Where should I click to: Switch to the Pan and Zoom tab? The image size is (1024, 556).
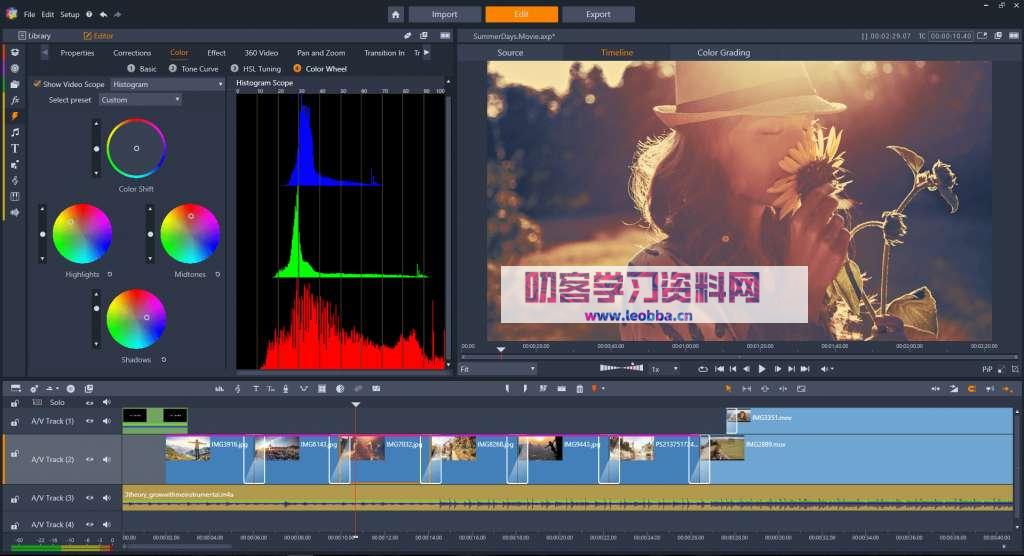pyautogui.click(x=321, y=53)
